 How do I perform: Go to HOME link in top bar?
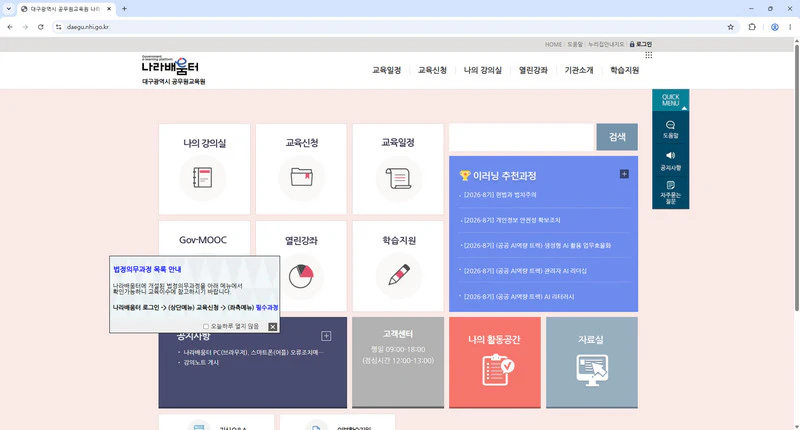[553, 44]
